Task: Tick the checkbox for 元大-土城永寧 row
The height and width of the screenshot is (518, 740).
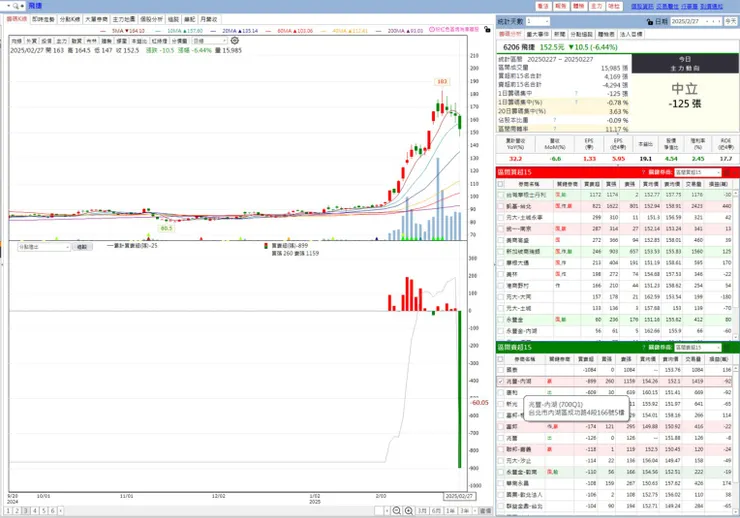Action: pyautogui.click(x=501, y=217)
